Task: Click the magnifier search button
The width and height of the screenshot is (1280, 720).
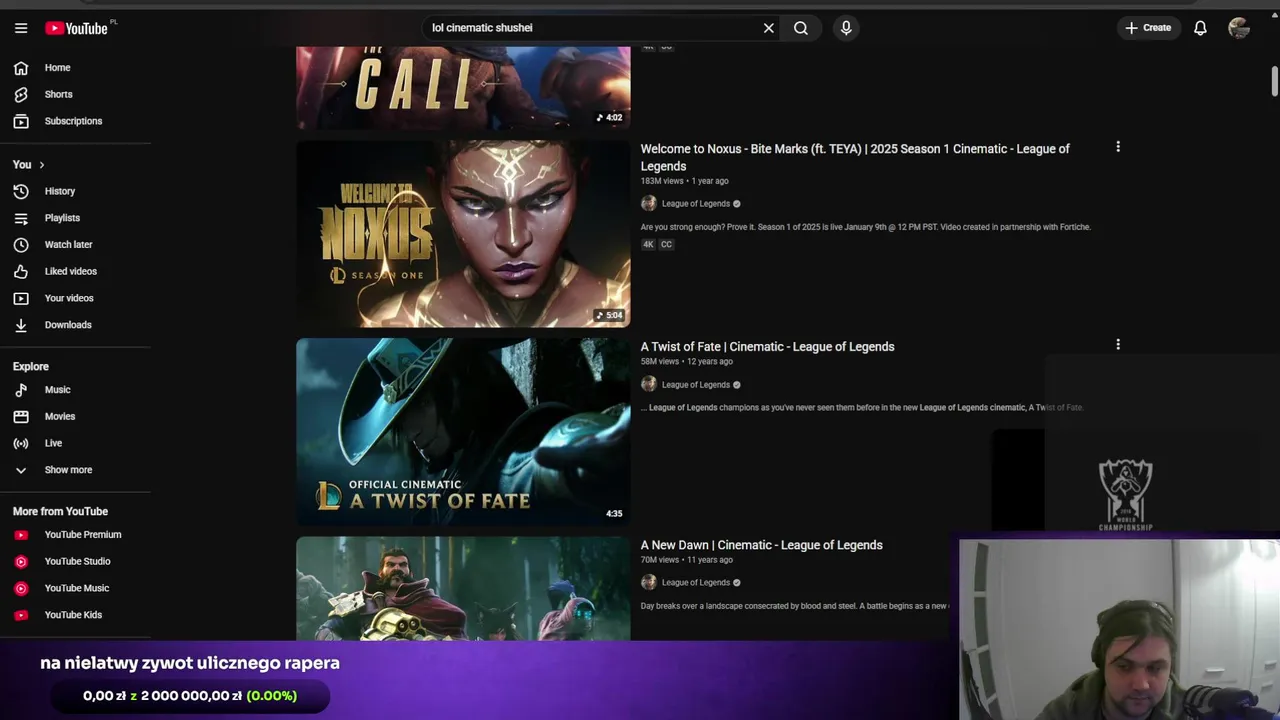Action: (801, 28)
